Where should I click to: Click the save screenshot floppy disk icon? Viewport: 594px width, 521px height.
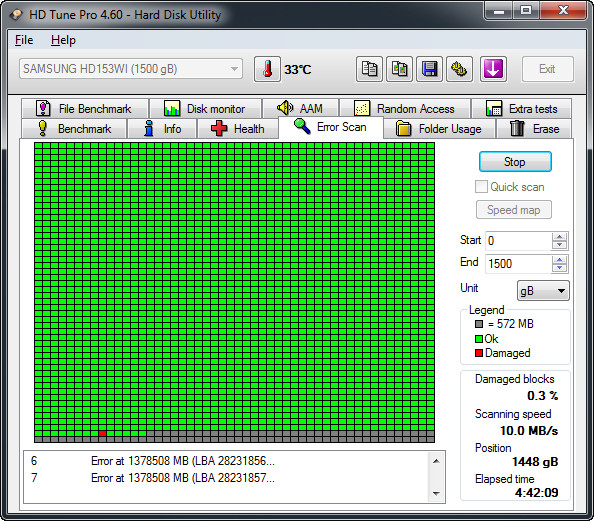429,69
